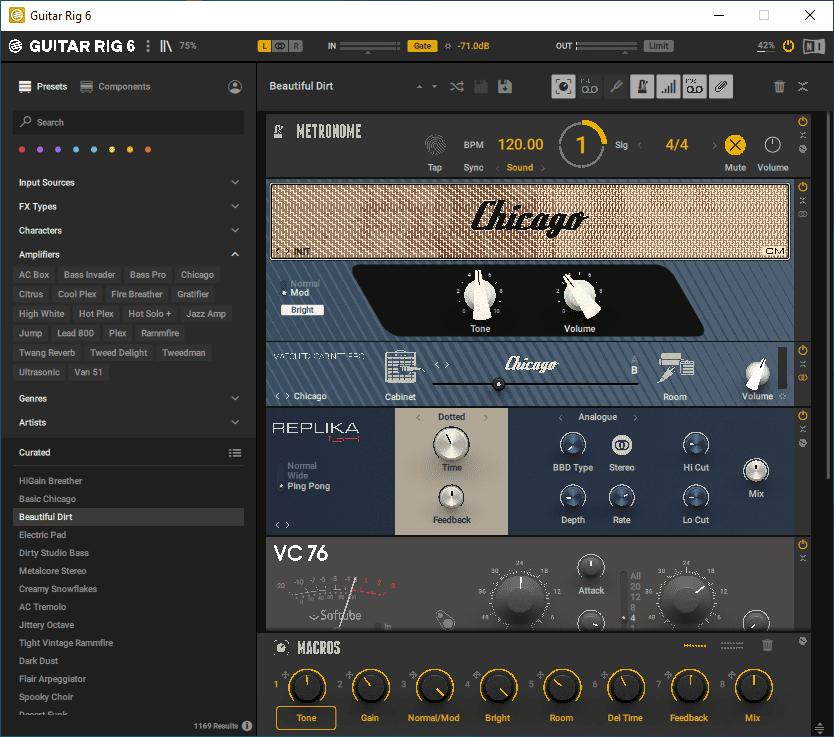
Task: Click the curated list view icon
Action: point(235,453)
